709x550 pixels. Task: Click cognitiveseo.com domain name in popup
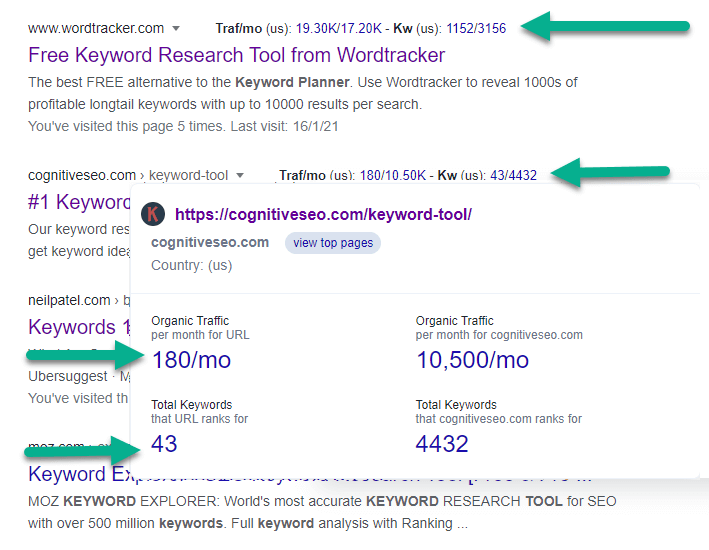[x=210, y=242]
